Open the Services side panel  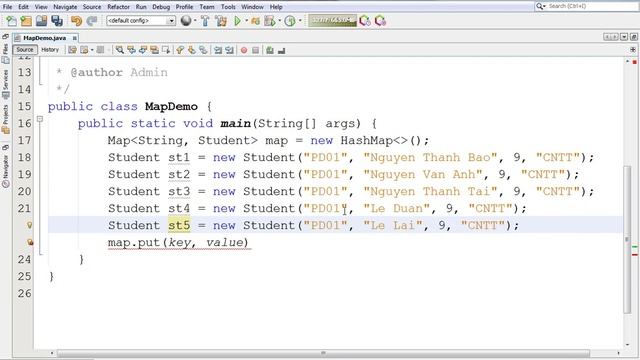pos(5,84)
